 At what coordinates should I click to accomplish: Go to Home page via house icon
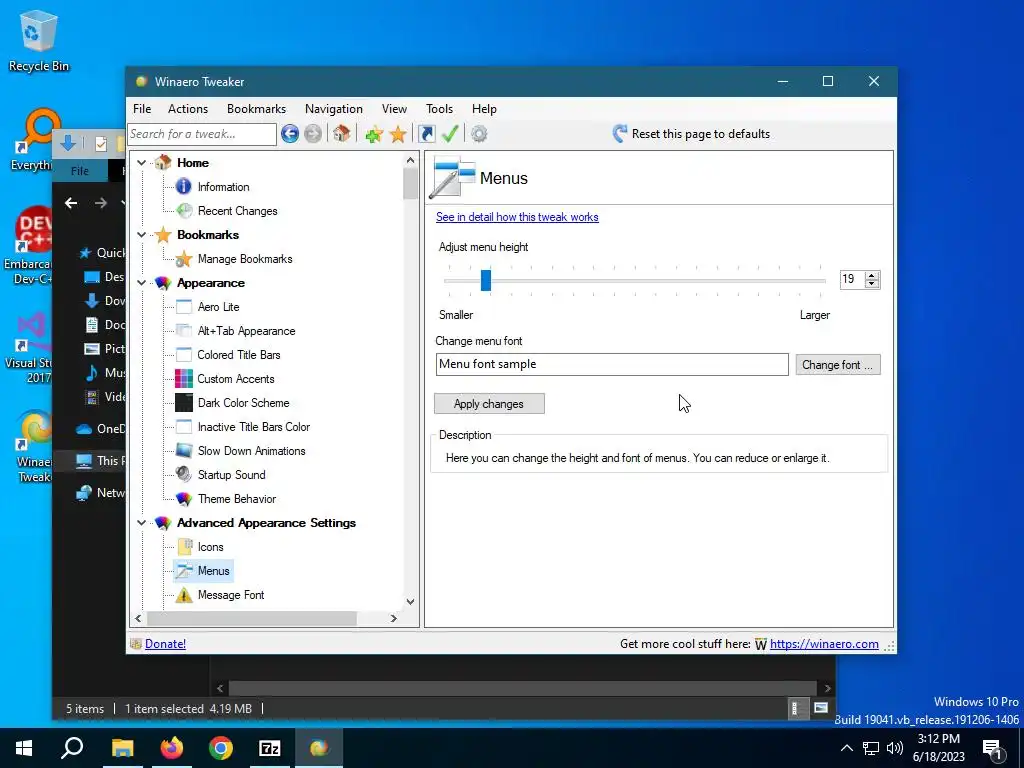pyautogui.click(x=341, y=134)
